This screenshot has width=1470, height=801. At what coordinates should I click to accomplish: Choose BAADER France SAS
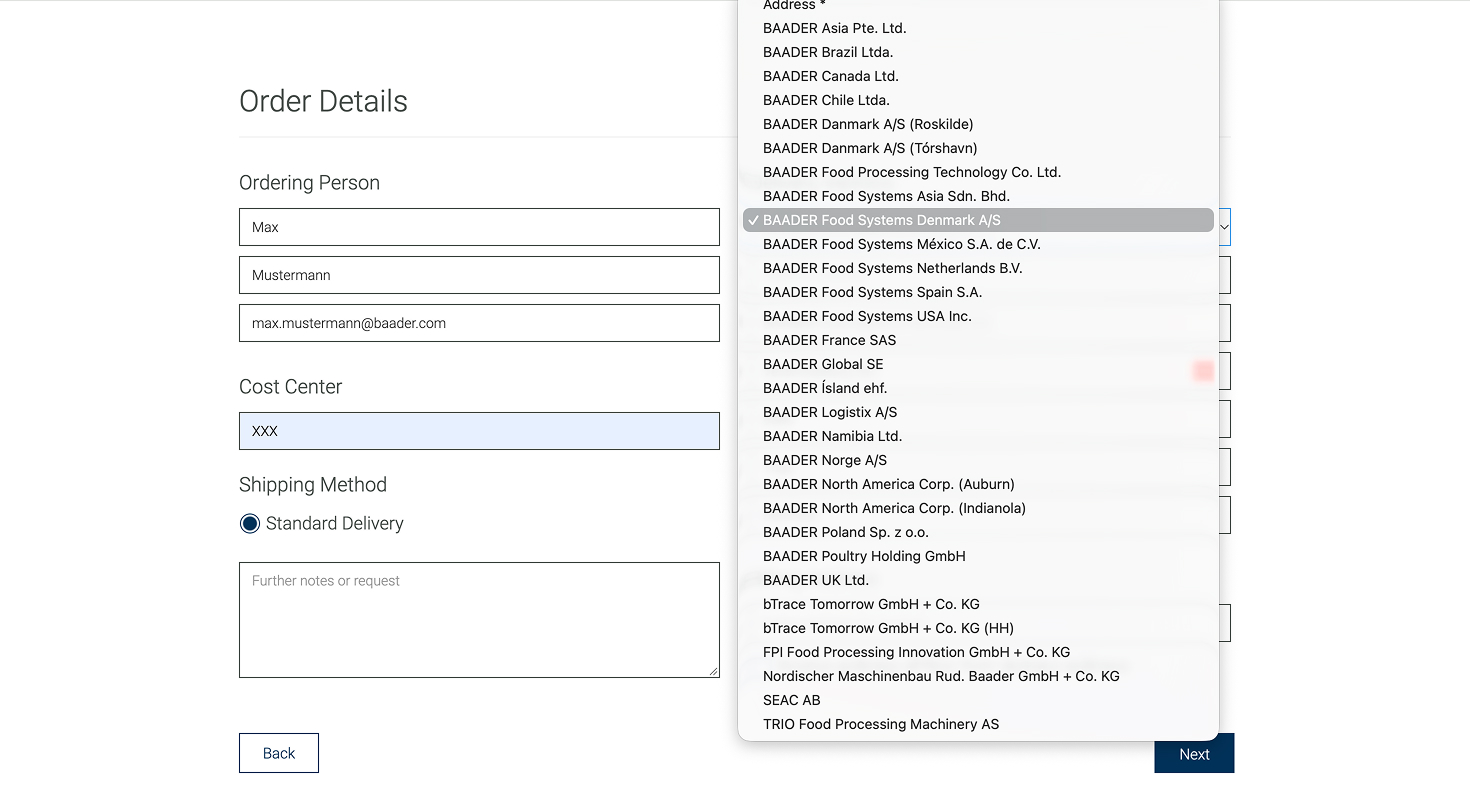tap(978, 340)
